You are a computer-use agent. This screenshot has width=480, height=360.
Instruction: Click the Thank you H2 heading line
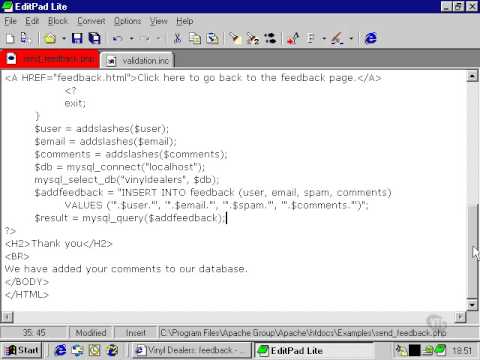59,244
